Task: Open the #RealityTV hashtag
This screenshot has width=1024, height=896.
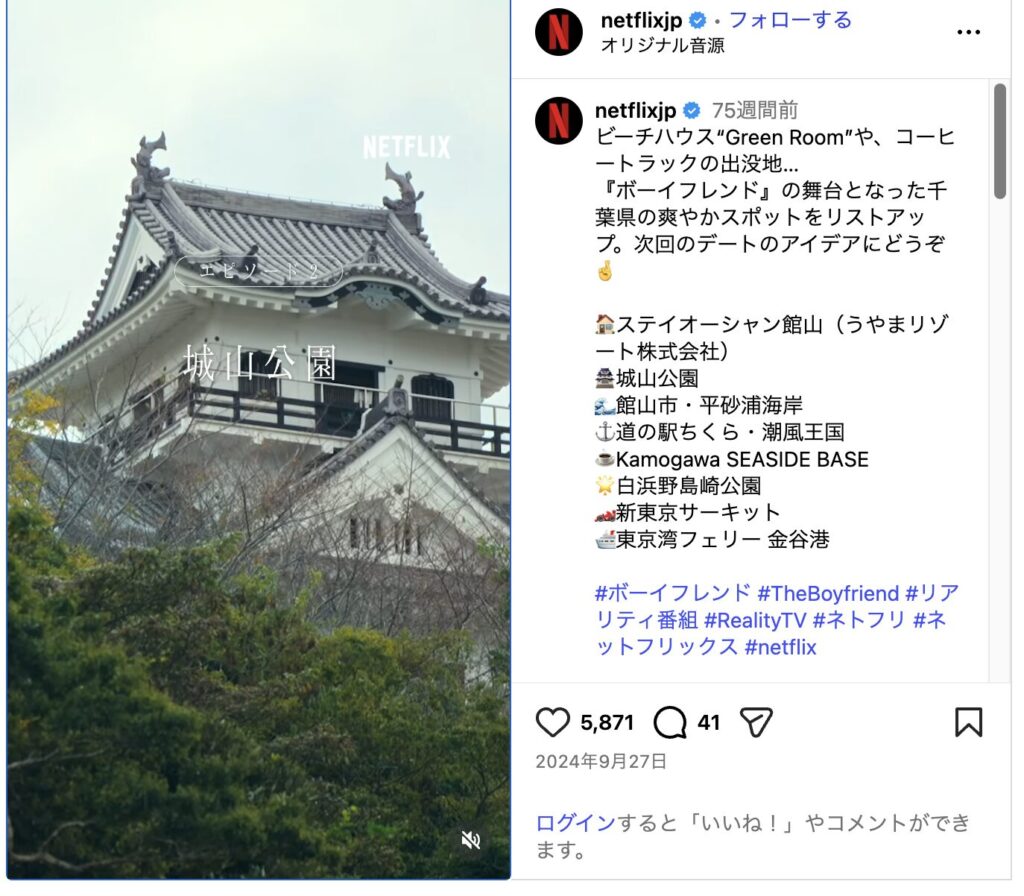Action: (755, 620)
